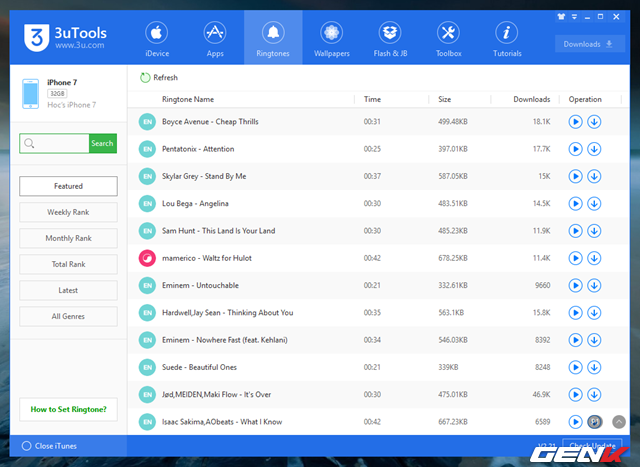The width and height of the screenshot is (640, 467).
Task: Select the Featured category
Action: 68,186
